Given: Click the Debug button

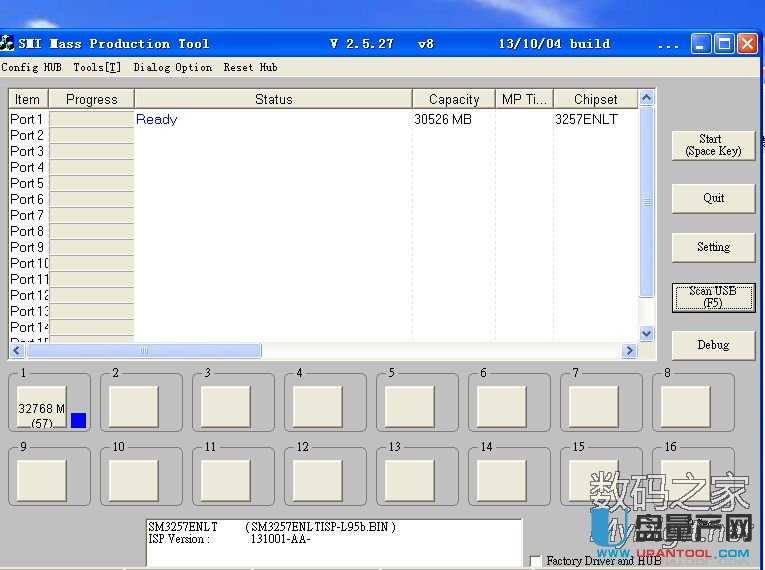Looking at the screenshot, I should tap(713, 345).
